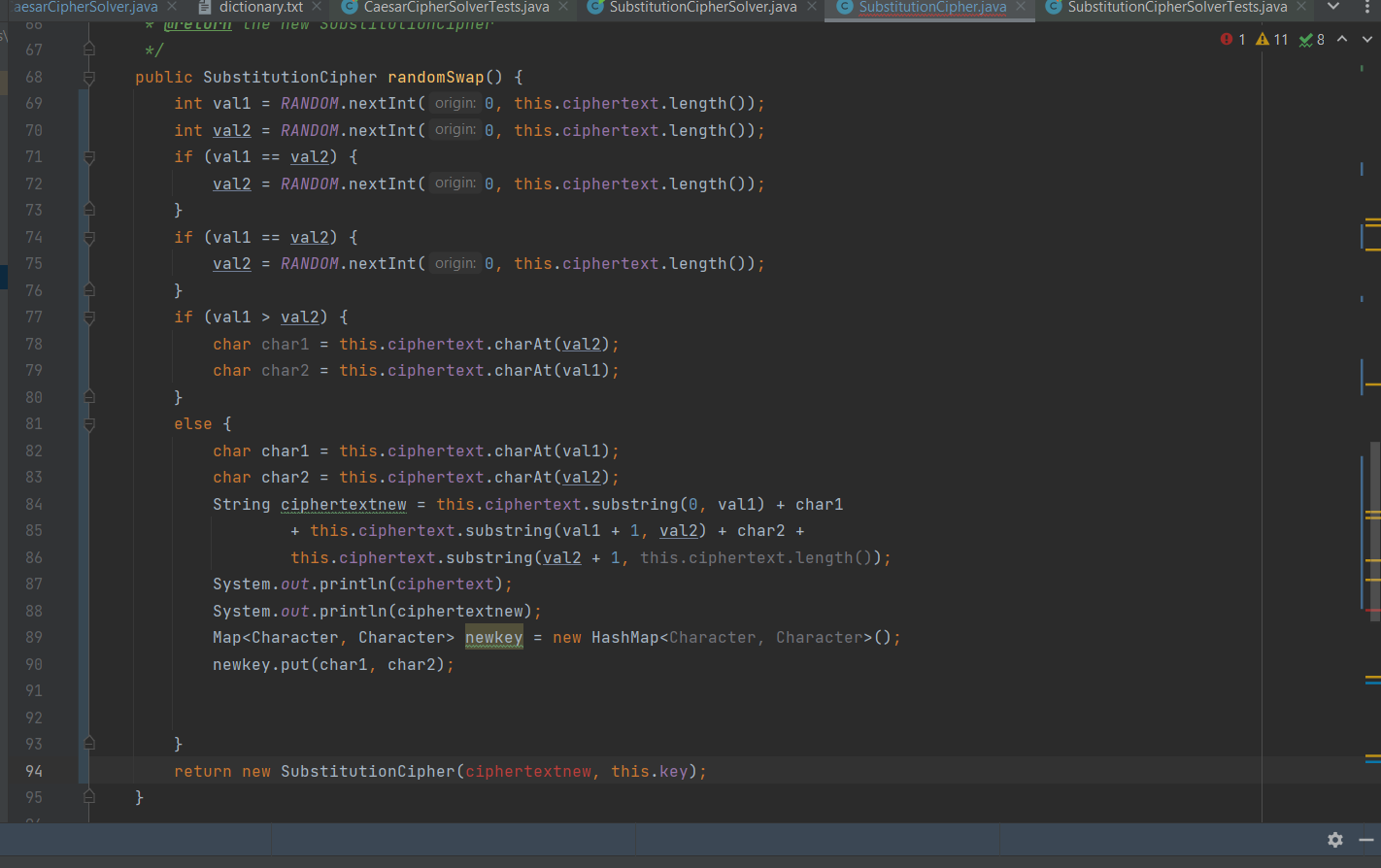The image size is (1381, 868).
Task: Switch to the CaesarCipherSolverTests.java tab
Action: [455, 7]
